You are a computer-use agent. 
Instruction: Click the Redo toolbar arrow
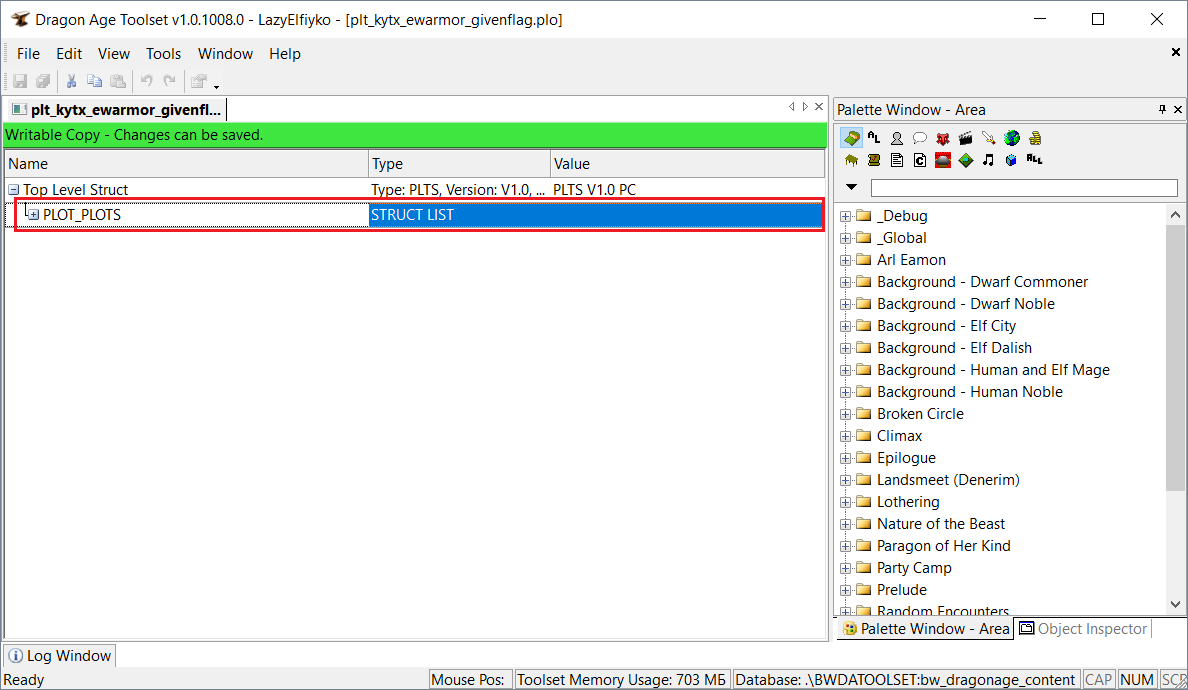pos(170,81)
